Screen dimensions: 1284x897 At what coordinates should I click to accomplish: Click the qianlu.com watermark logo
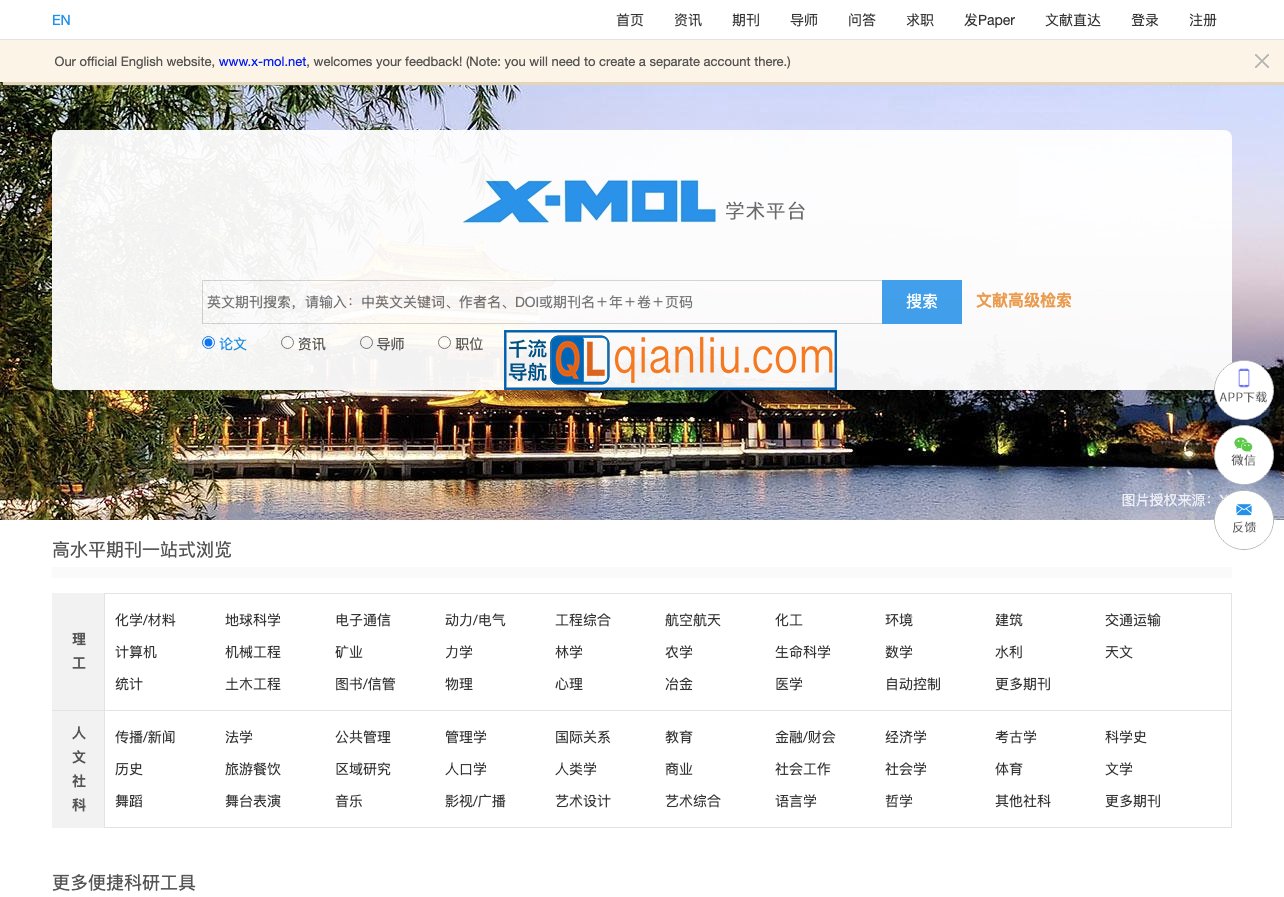pyautogui.click(x=669, y=358)
